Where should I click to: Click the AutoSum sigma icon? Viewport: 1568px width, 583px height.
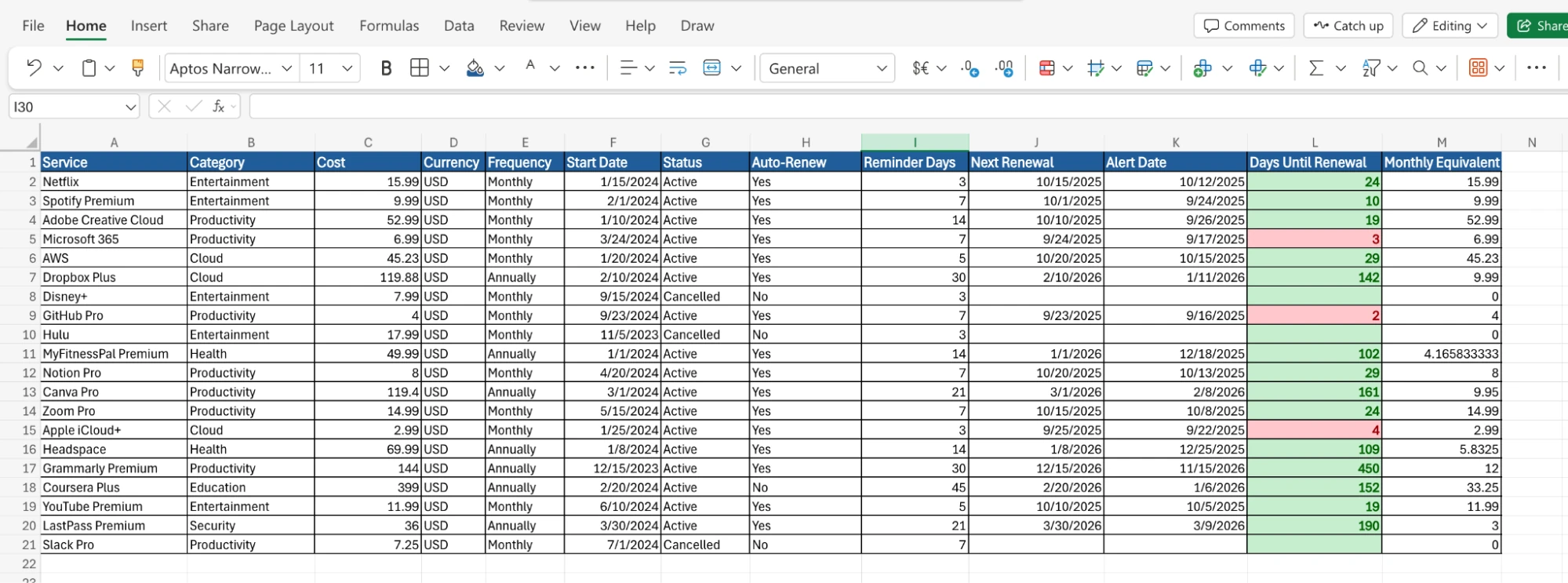coord(1316,68)
